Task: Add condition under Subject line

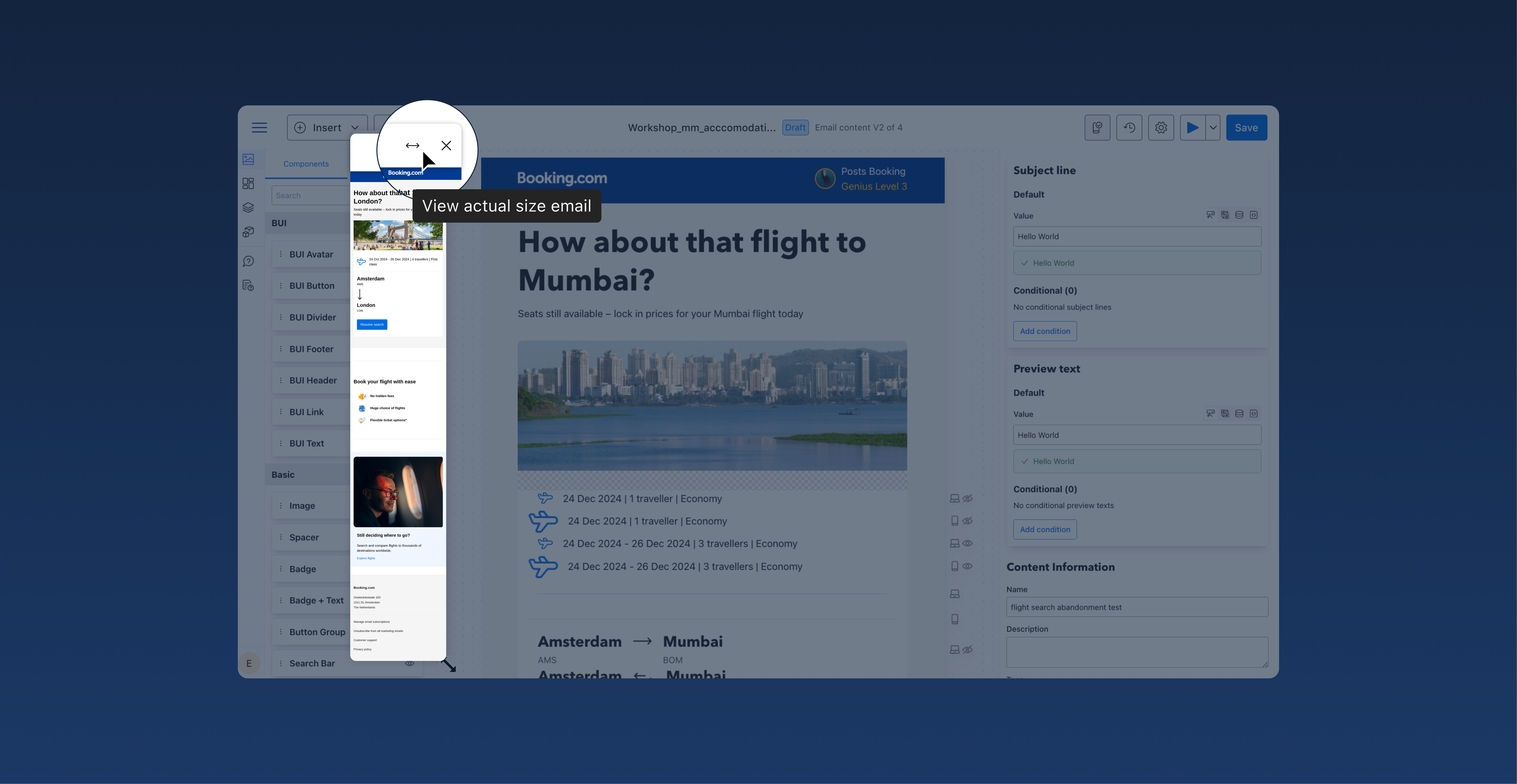Action: 1045,331
